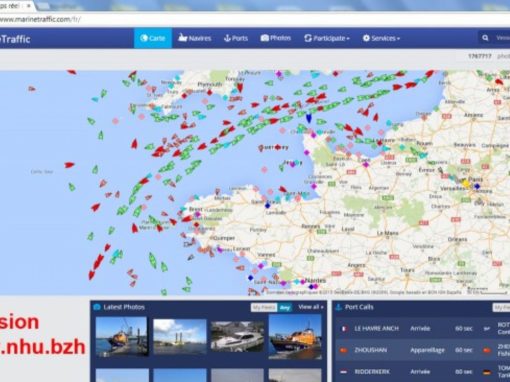The height and width of the screenshot is (382, 510).
Task: Open the white motor yacht thumbnail
Action: (x=237, y=337)
